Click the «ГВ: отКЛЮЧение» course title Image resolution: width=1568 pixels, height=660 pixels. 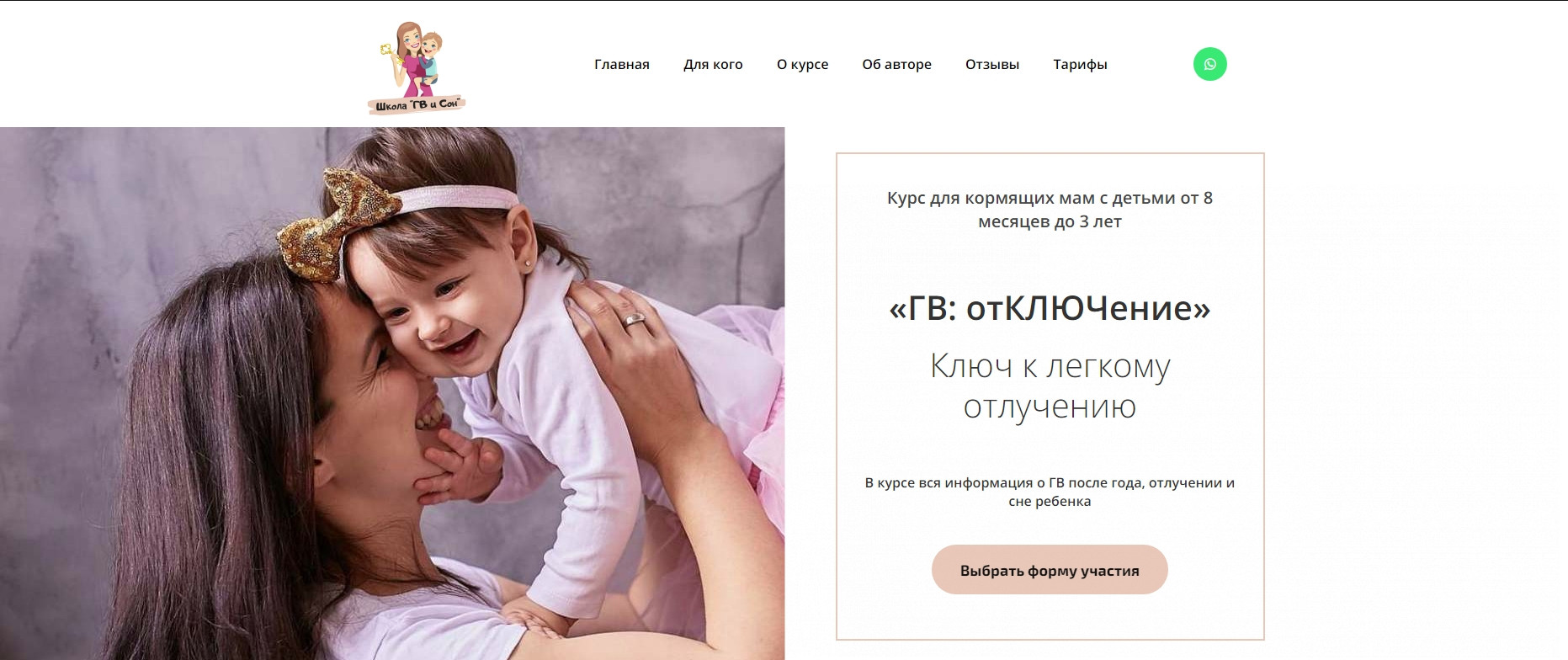(1050, 308)
